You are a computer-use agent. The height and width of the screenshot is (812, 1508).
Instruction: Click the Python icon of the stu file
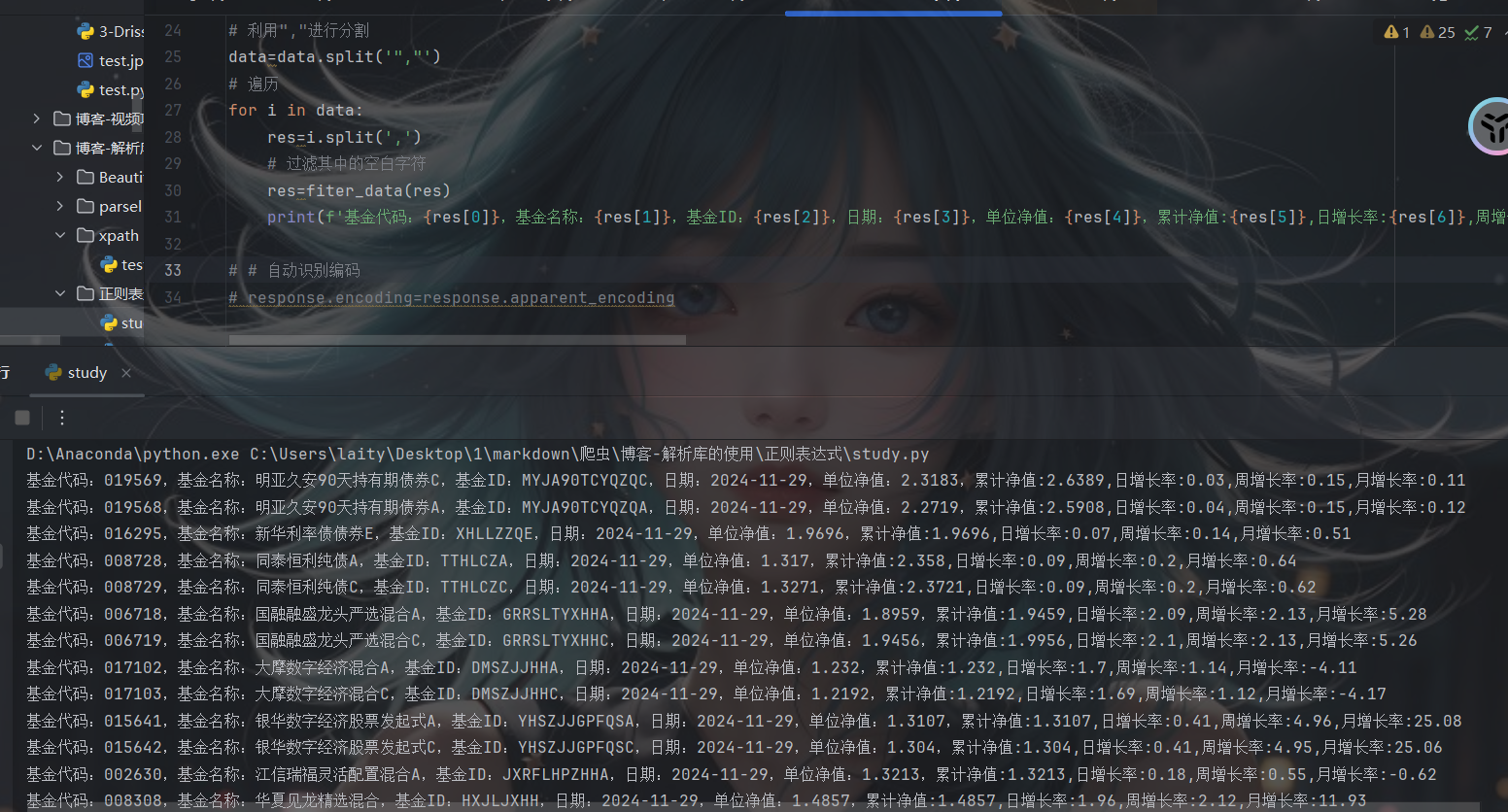109,322
